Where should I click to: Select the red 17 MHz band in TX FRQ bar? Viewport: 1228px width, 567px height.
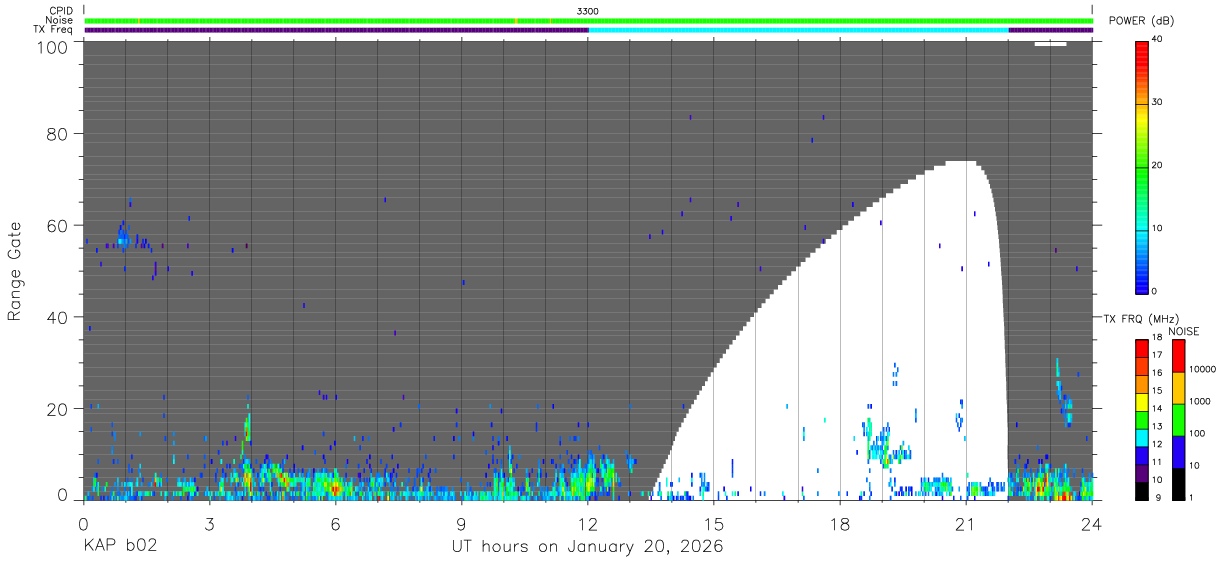coord(1142,349)
